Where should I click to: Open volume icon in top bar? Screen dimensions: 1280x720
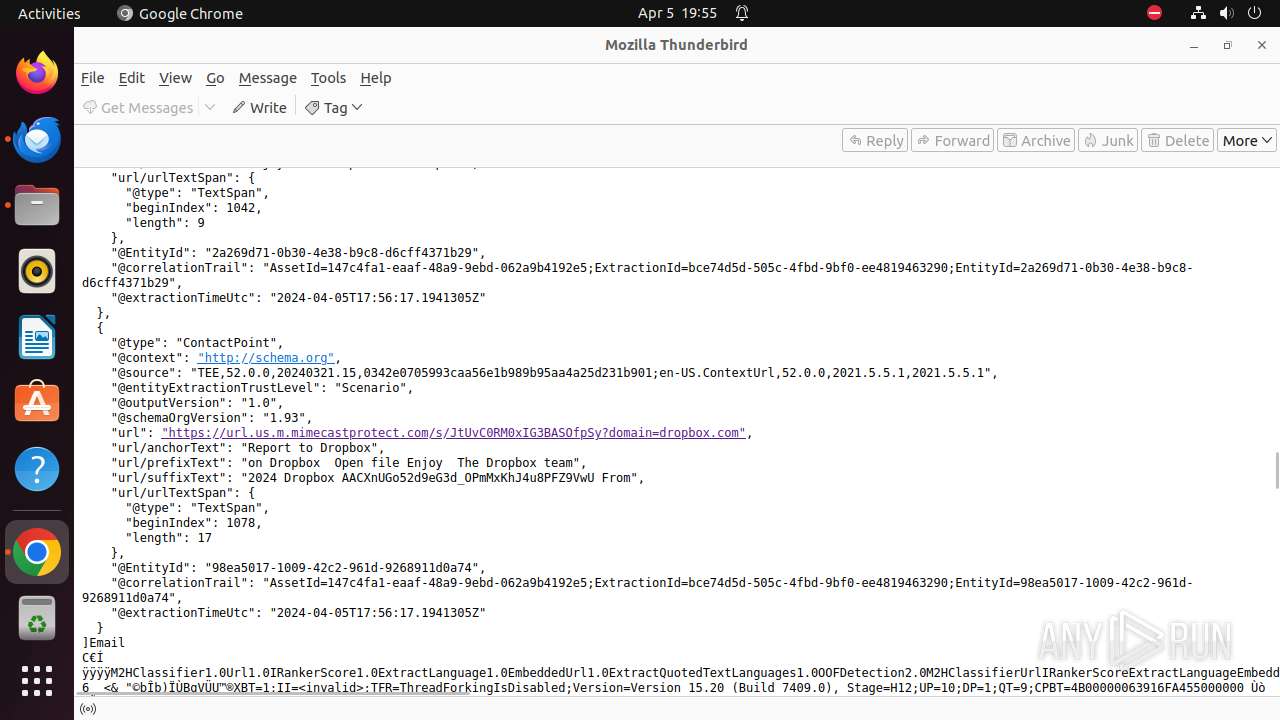pos(1226,13)
